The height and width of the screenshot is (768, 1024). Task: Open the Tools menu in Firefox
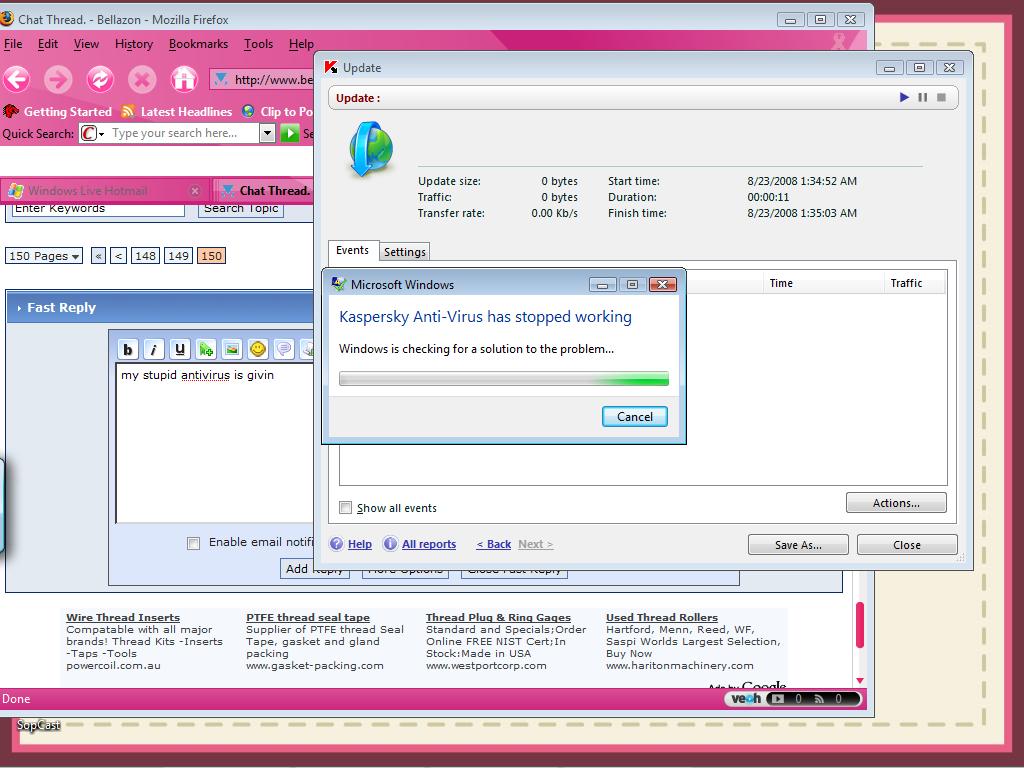pyautogui.click(x=259, y=44)
